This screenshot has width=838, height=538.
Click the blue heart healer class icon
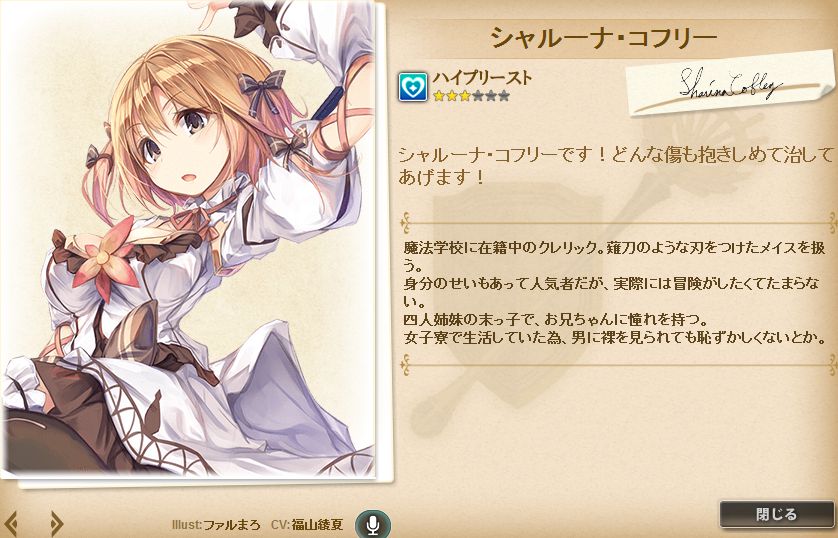pos(413,87)
